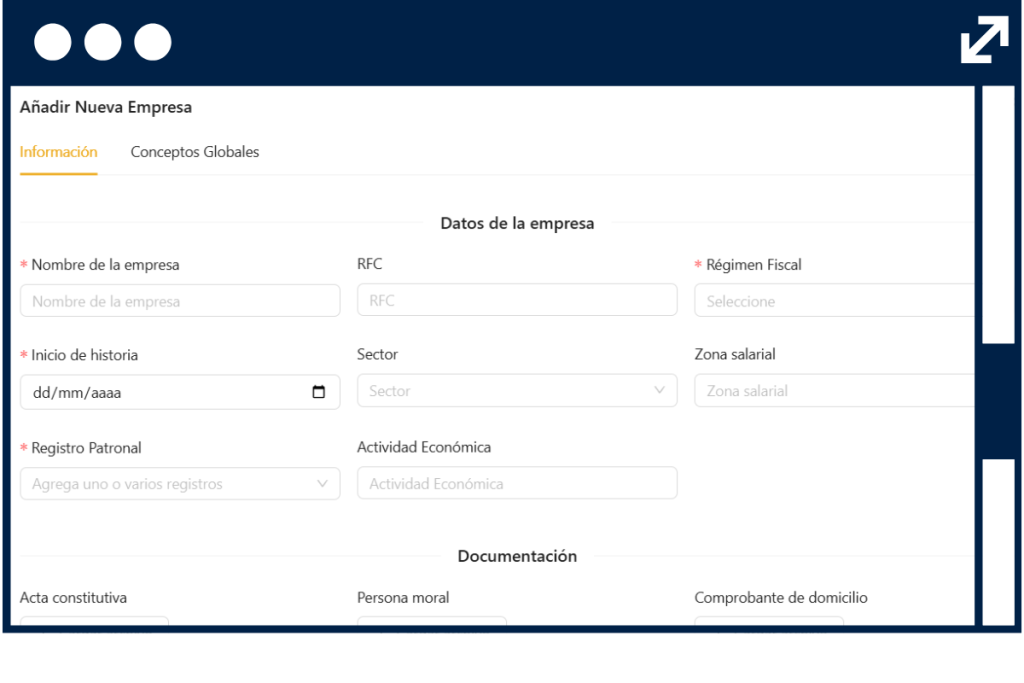Click the RFC input field
The height and width of the screenshot is (683, 1024).
pyautogui.click(x=517, y=299)
